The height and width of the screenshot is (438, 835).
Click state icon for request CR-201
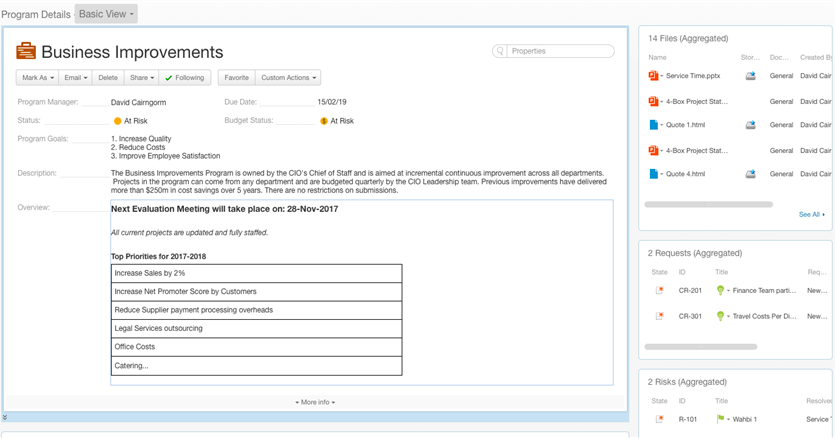(660, 290)
